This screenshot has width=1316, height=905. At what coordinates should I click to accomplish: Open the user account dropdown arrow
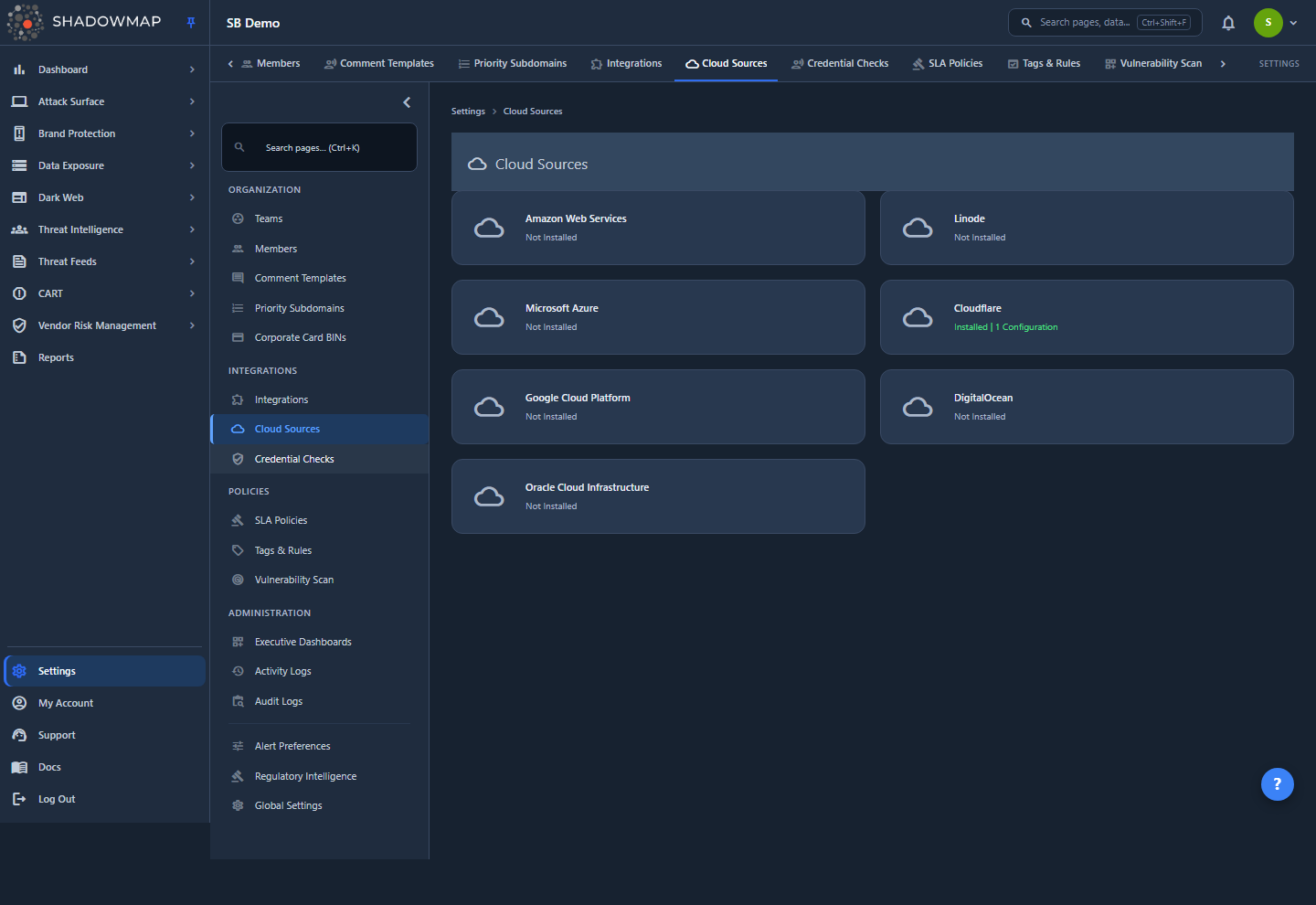click(x=1293, y=23)
